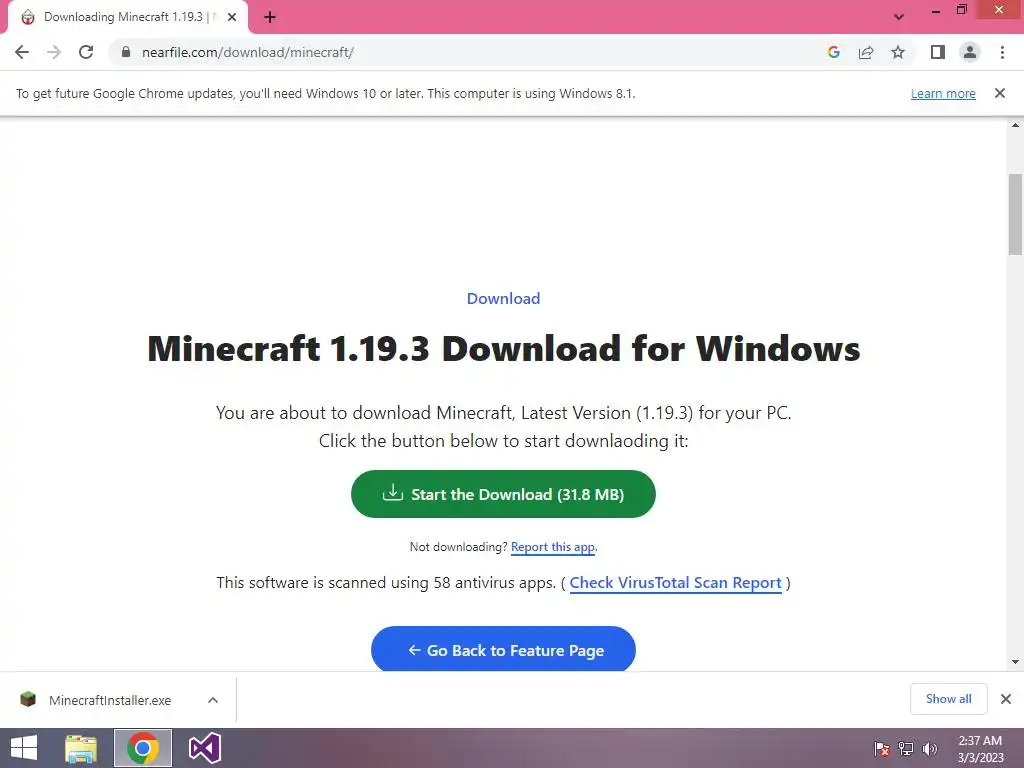The height and width of the screenshot is (768, 1024).
Task: Restore down the Chrome window
Action: (x=961, y=10)
